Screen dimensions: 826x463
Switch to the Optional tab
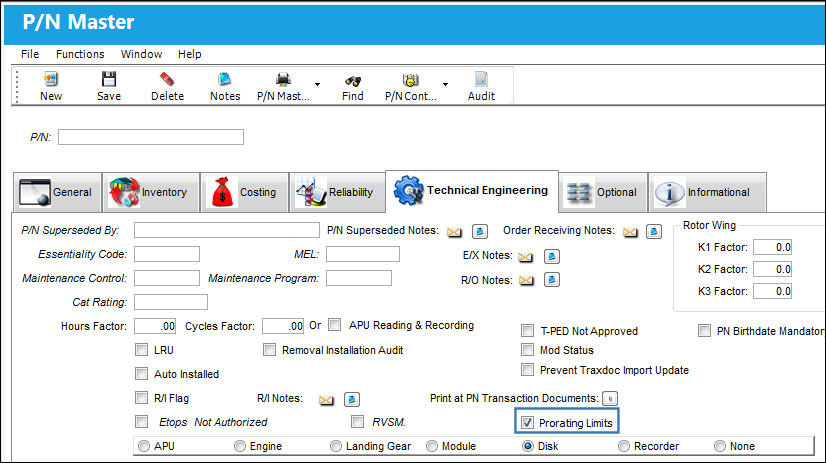tap(603, 192)
